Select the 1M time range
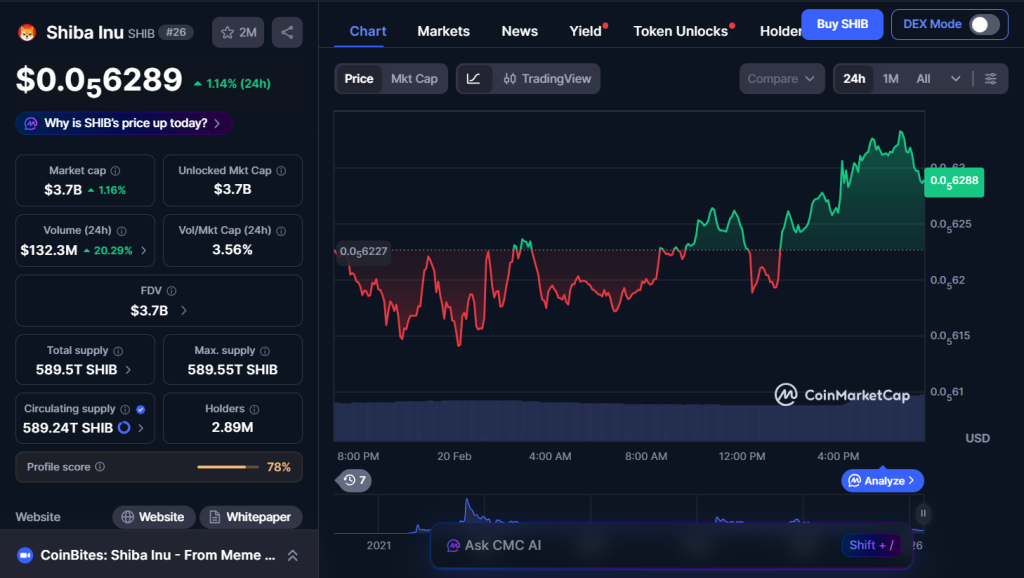The width and height of the screenshot is (1024, 578). point(890,79)
